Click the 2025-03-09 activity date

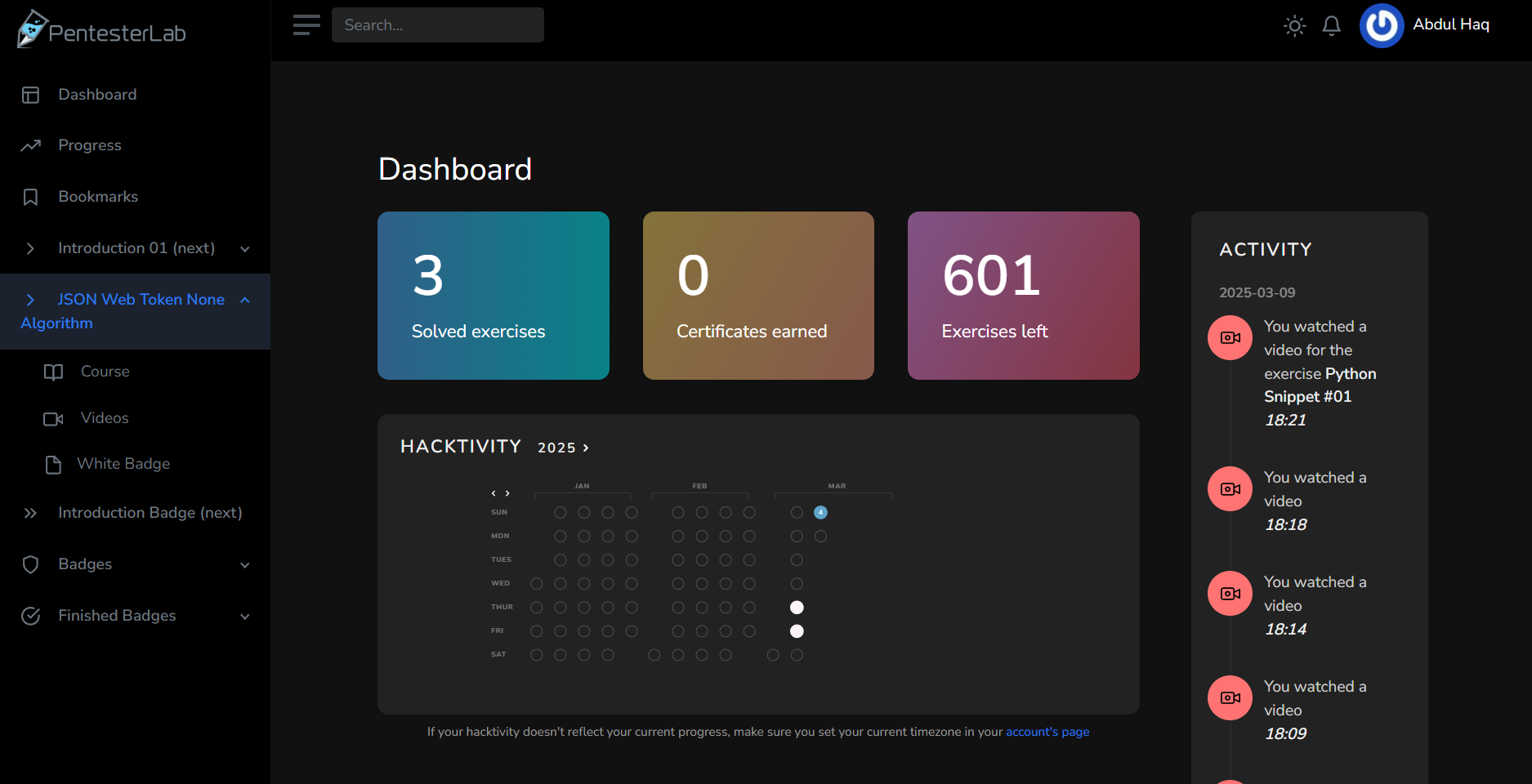[x=1257, y=292]
